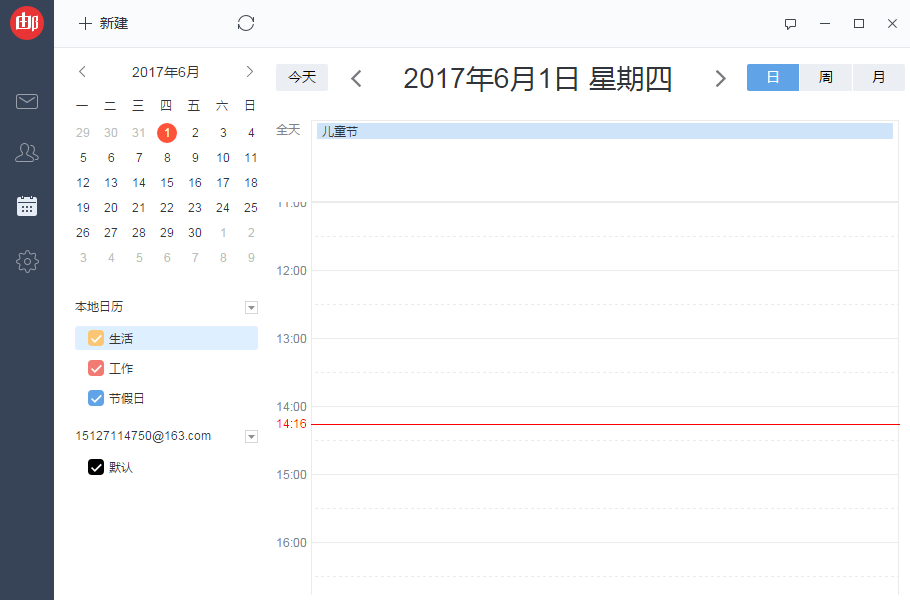
Task: Click the red mail logo at top left
Action: point(26,22)
